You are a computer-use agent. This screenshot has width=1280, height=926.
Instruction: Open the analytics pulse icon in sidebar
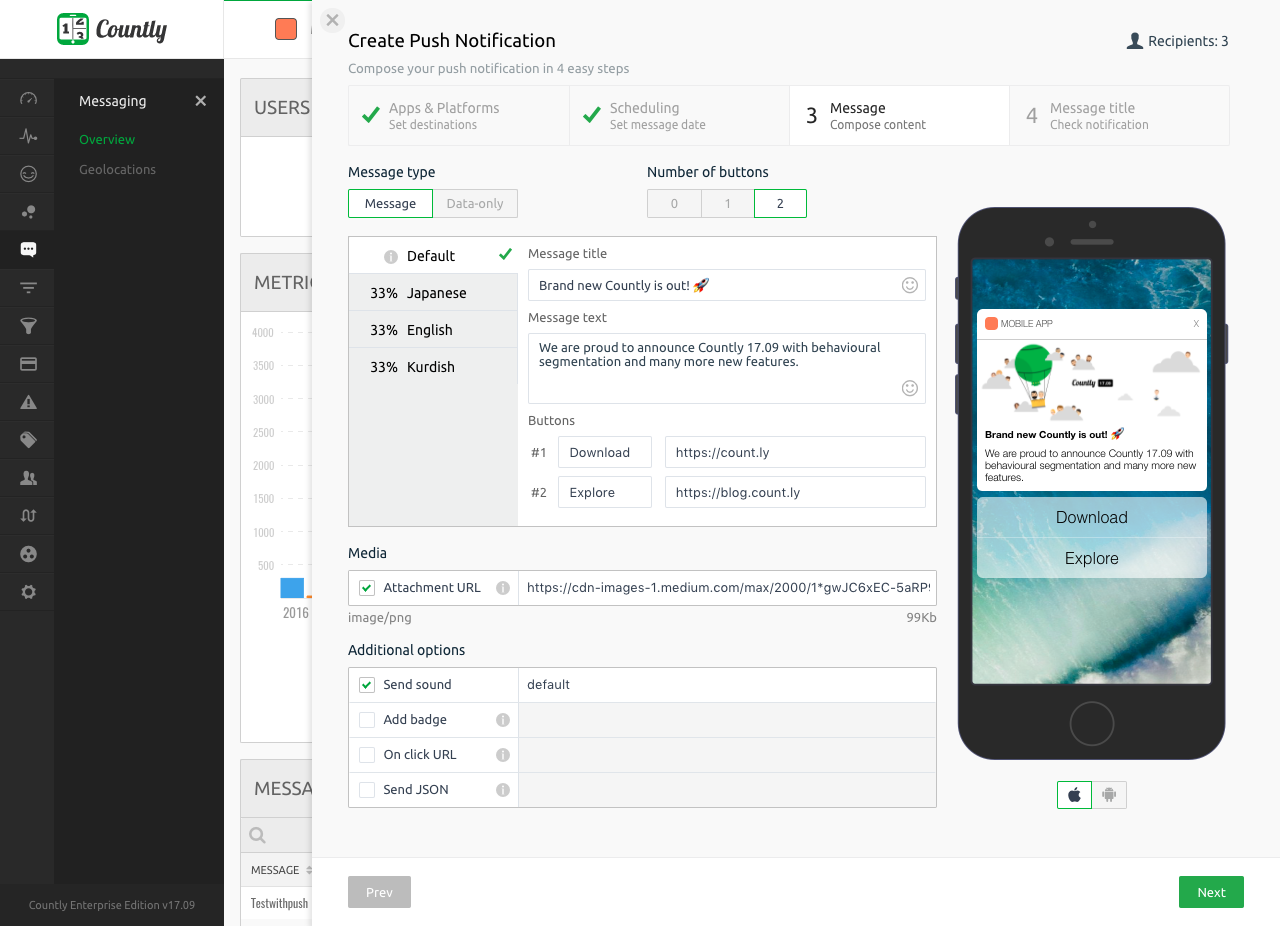28,136
